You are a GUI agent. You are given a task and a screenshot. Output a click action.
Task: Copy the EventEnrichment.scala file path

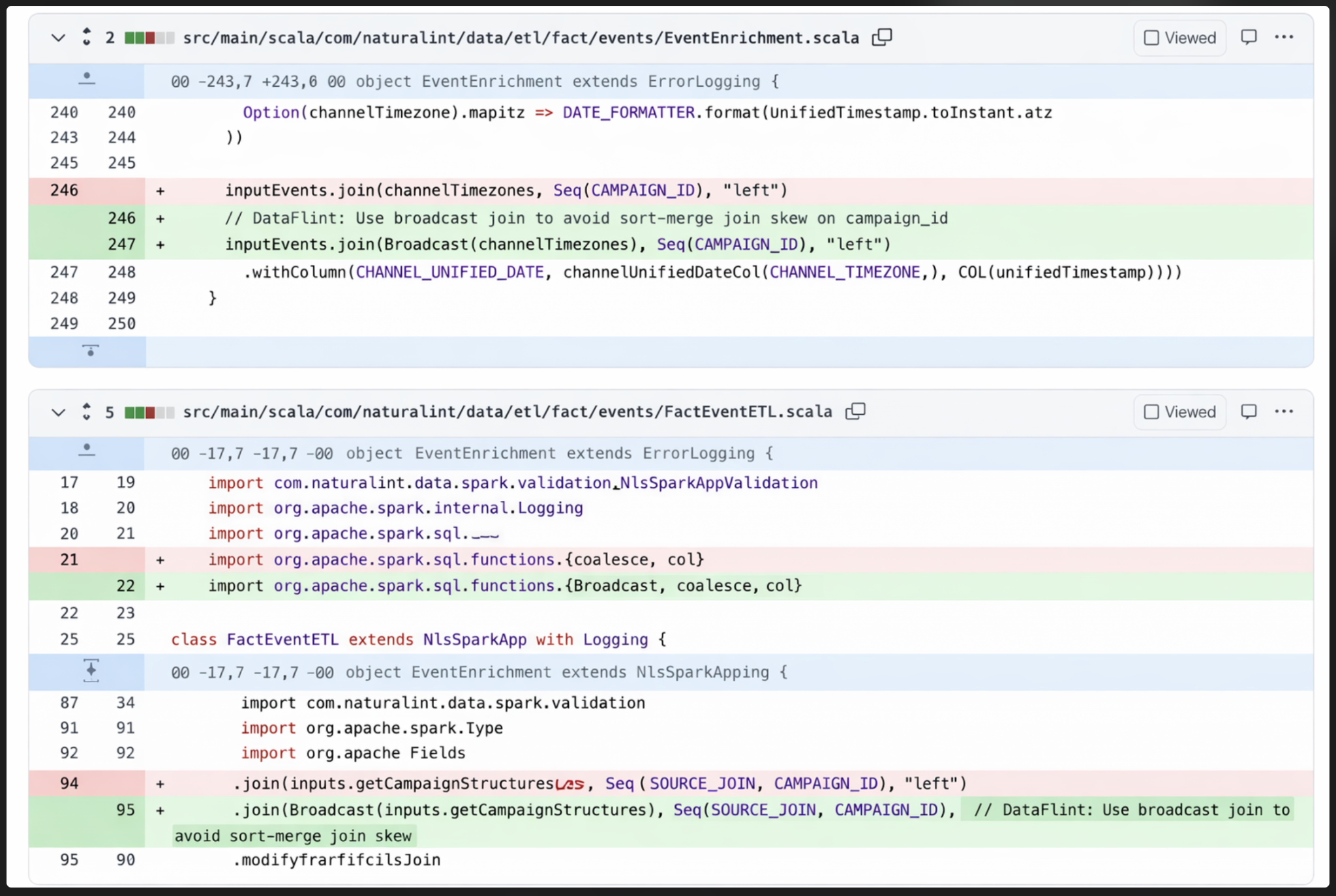click(883, 37)
